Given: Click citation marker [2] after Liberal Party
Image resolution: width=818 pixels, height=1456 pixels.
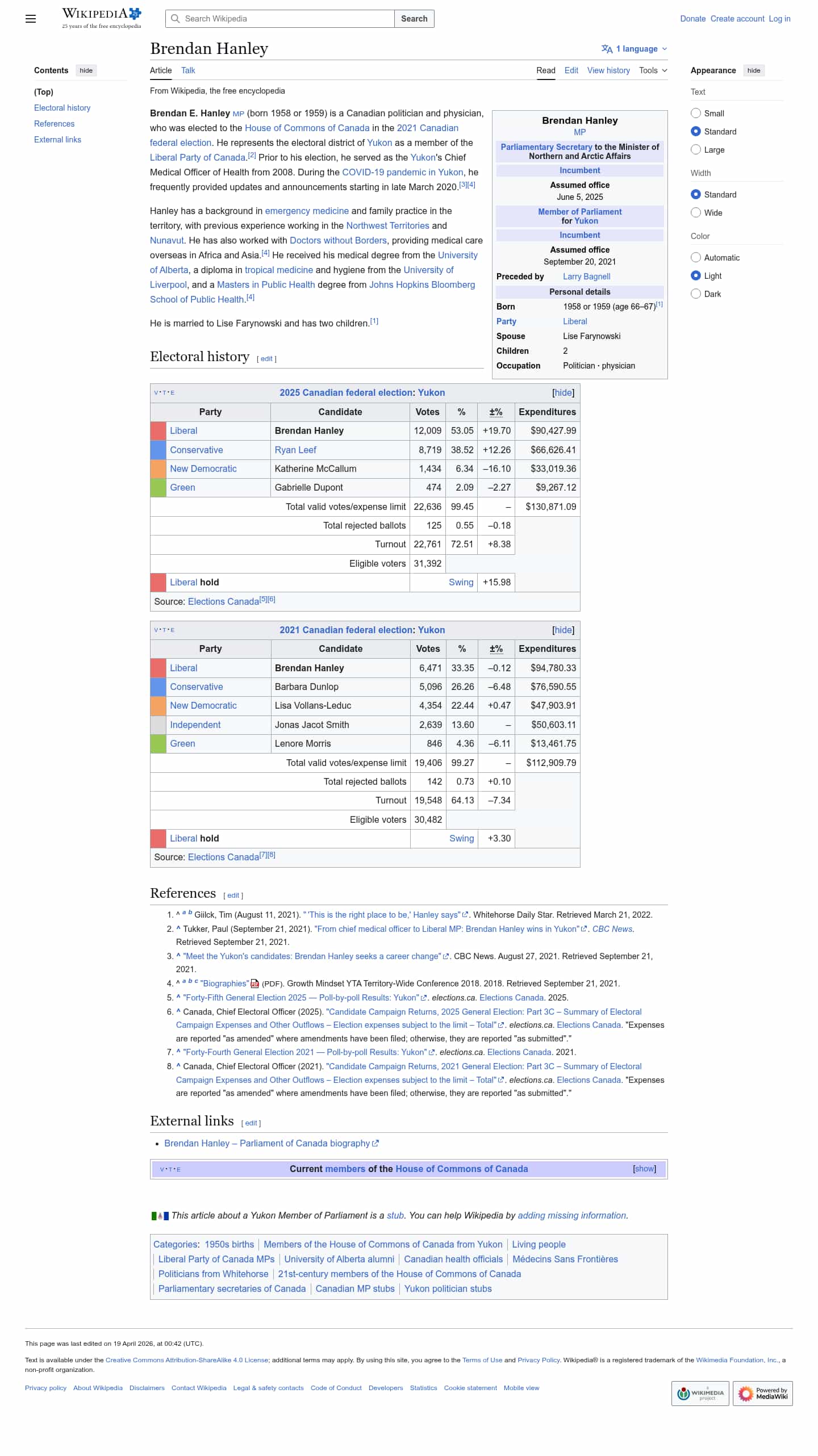Looking at the screenshot, I should 252,156.
